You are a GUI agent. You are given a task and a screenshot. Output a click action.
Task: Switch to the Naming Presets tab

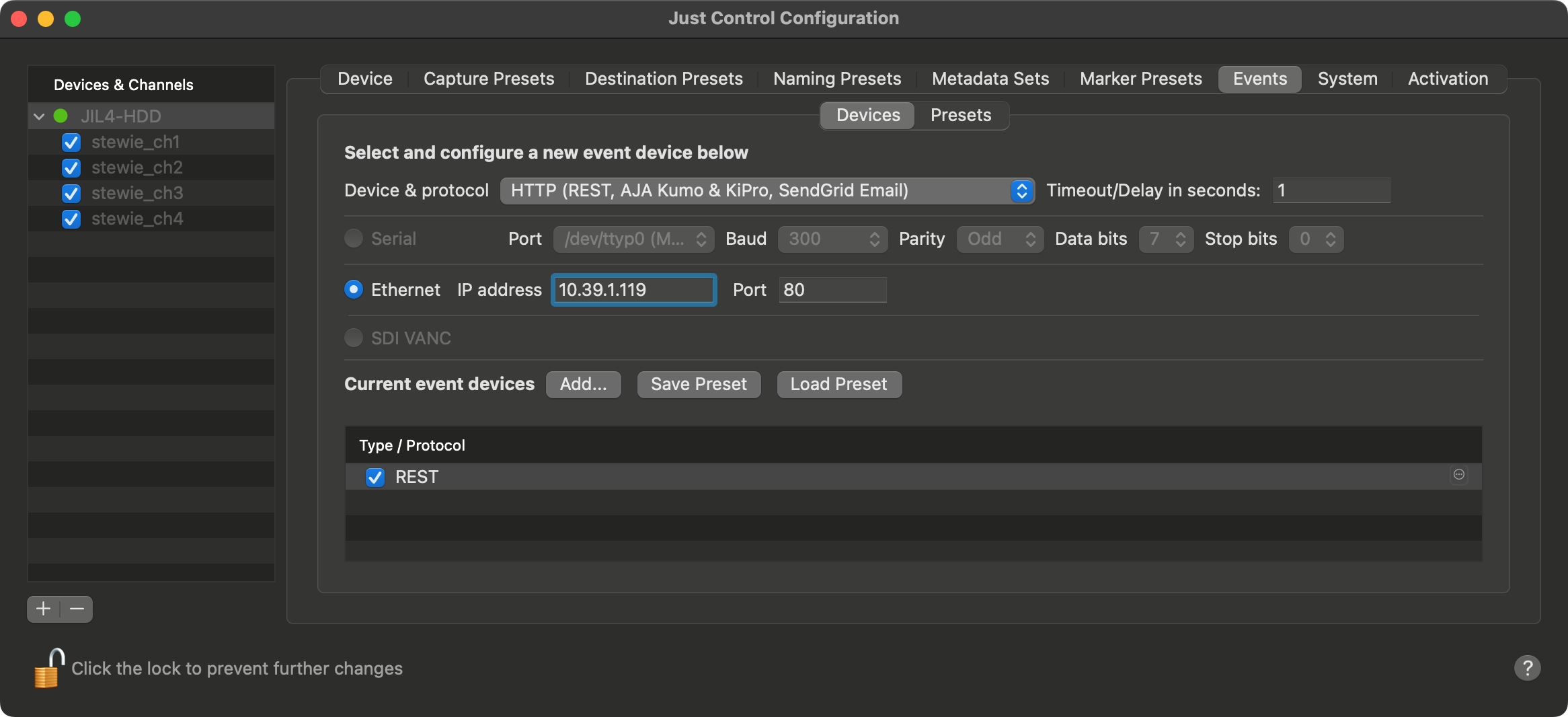pyautogui.click(x=837, y=79)
